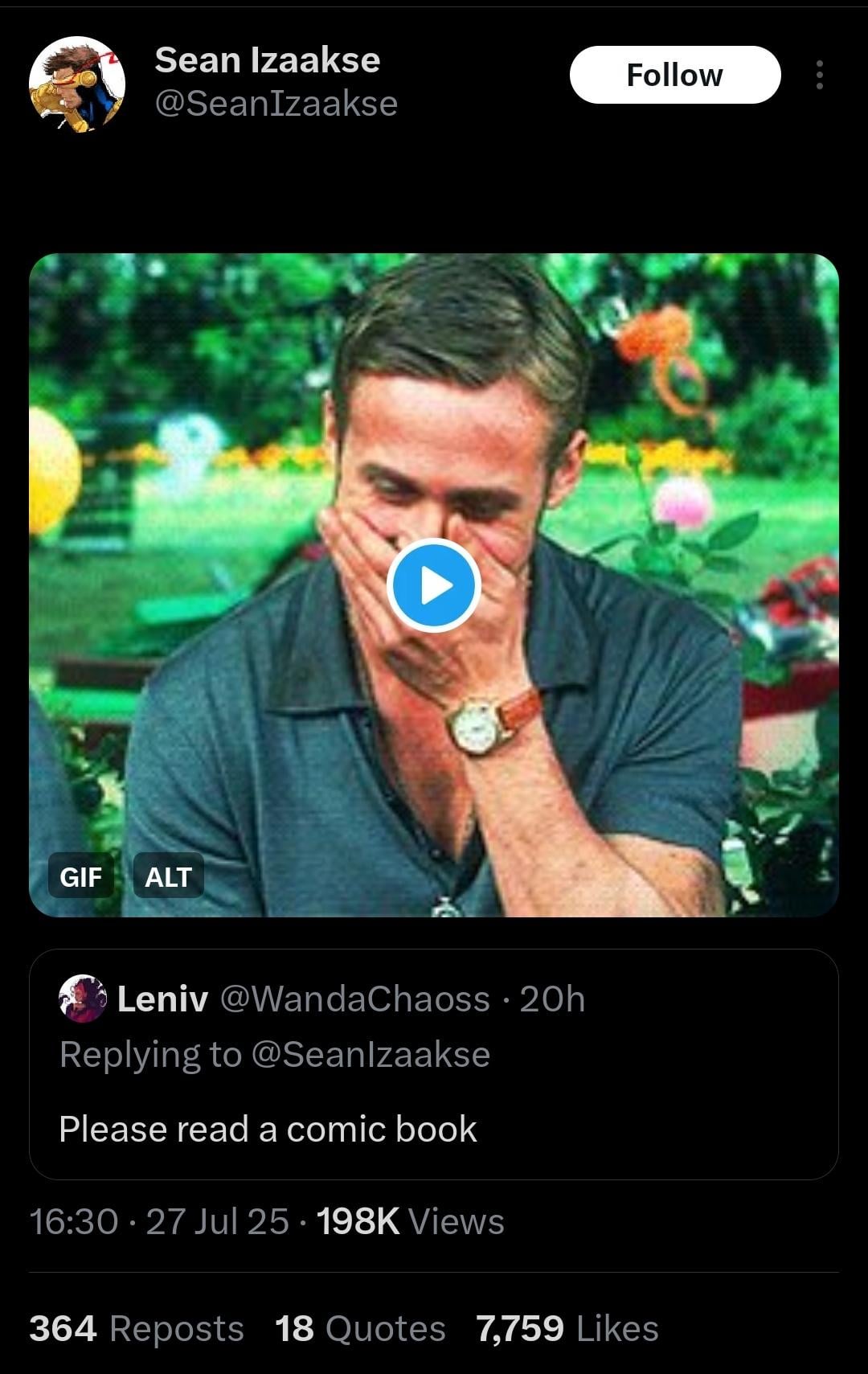Click the Sean Izaakse display name

coord(267,60)
